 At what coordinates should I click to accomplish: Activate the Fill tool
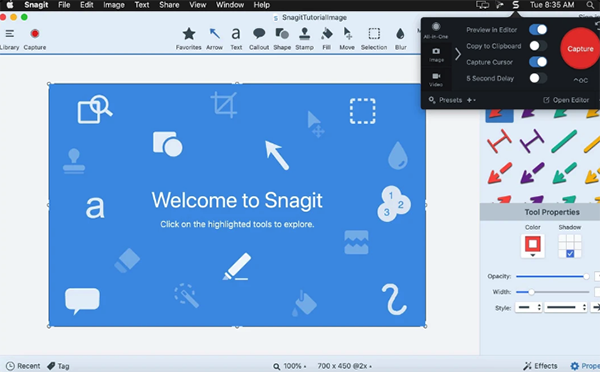tap(326, 38)
